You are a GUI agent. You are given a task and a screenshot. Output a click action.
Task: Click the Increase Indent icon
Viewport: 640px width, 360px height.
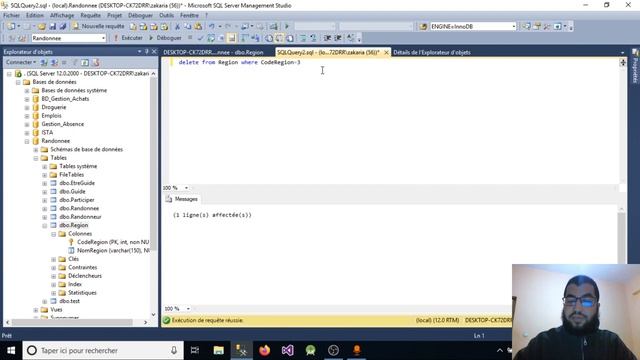point(338,38)
